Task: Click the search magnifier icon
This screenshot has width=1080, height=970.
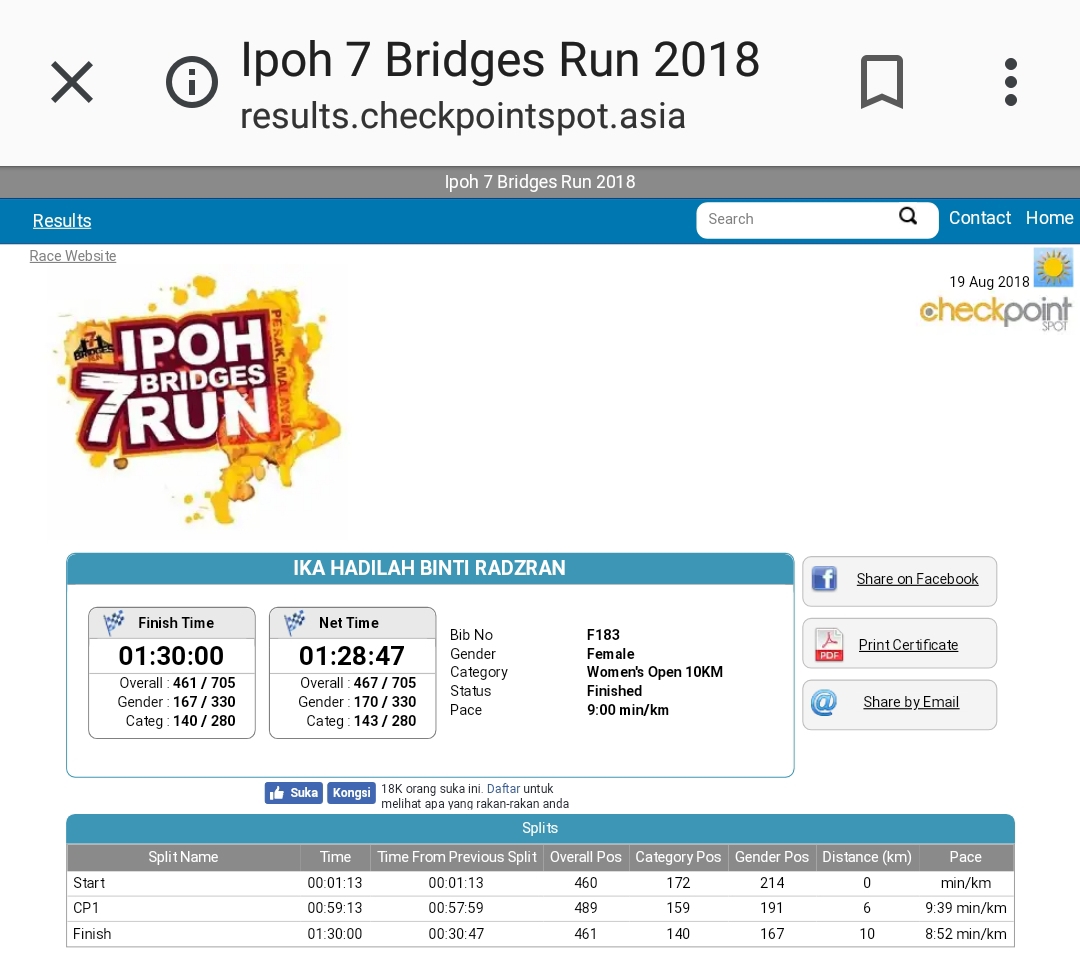Action: coord(908,216)
